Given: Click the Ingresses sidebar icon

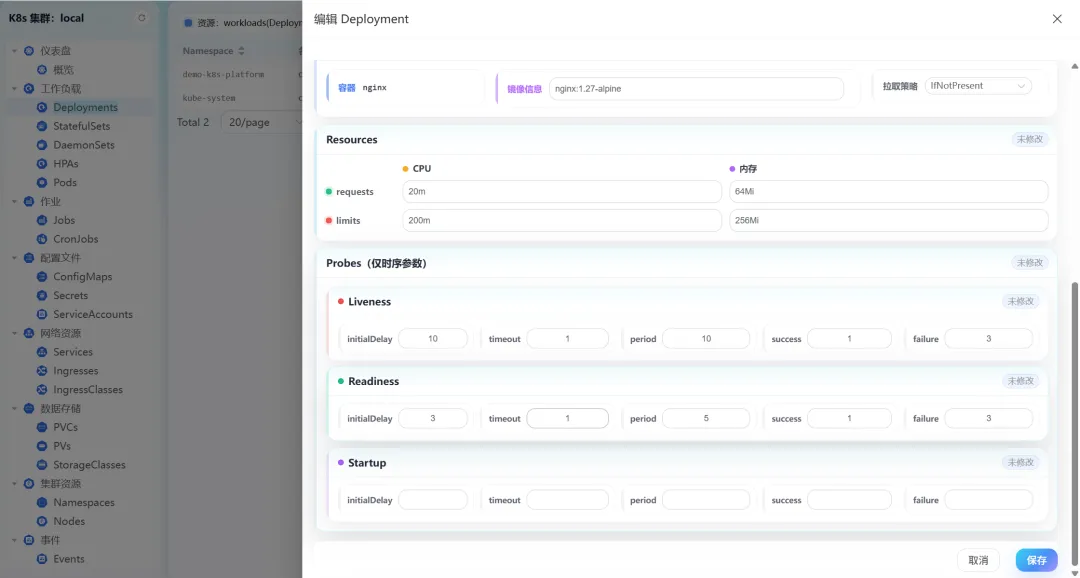Looking at the screenshot, I should click(x=42, y=371).
